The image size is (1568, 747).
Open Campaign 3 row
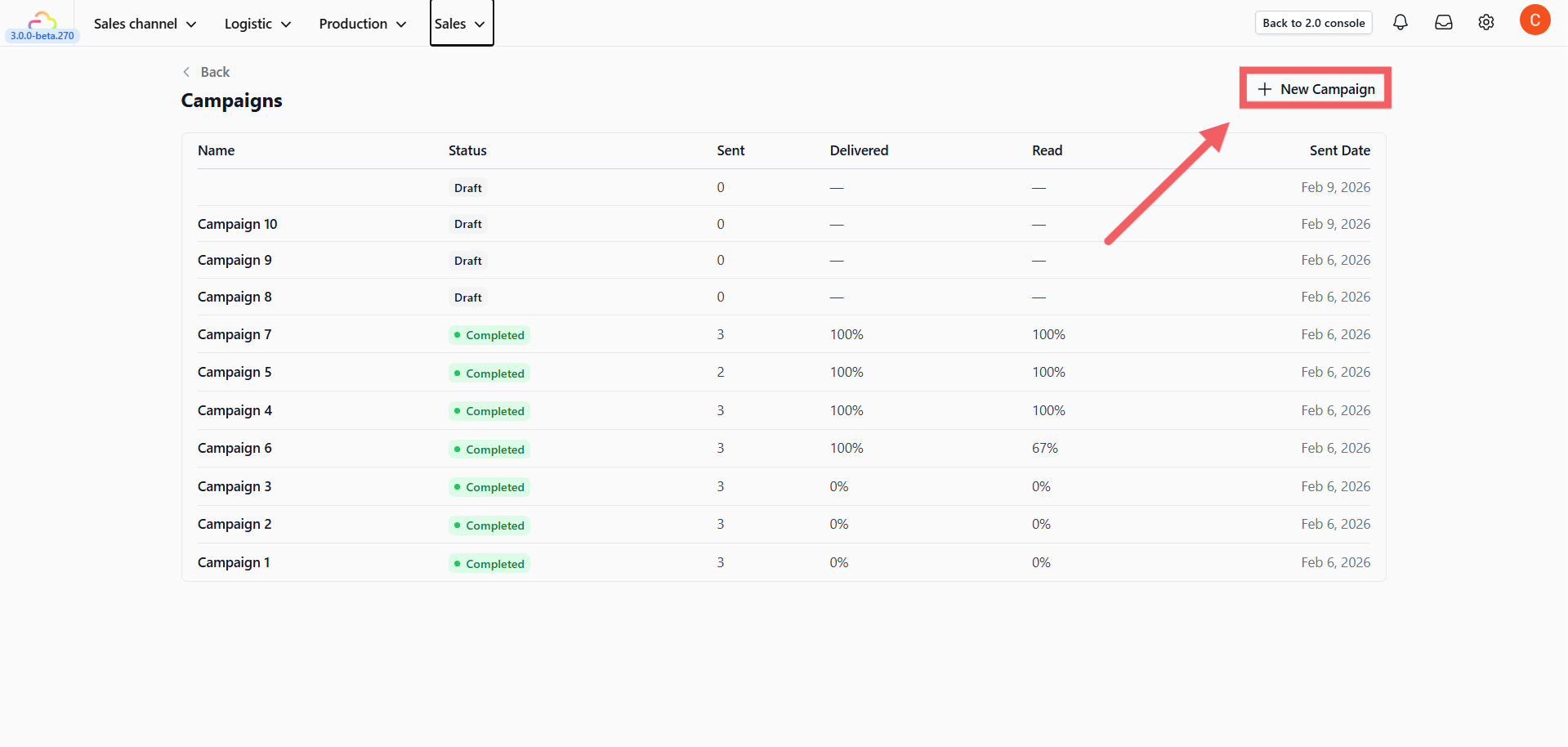[784, 486]
